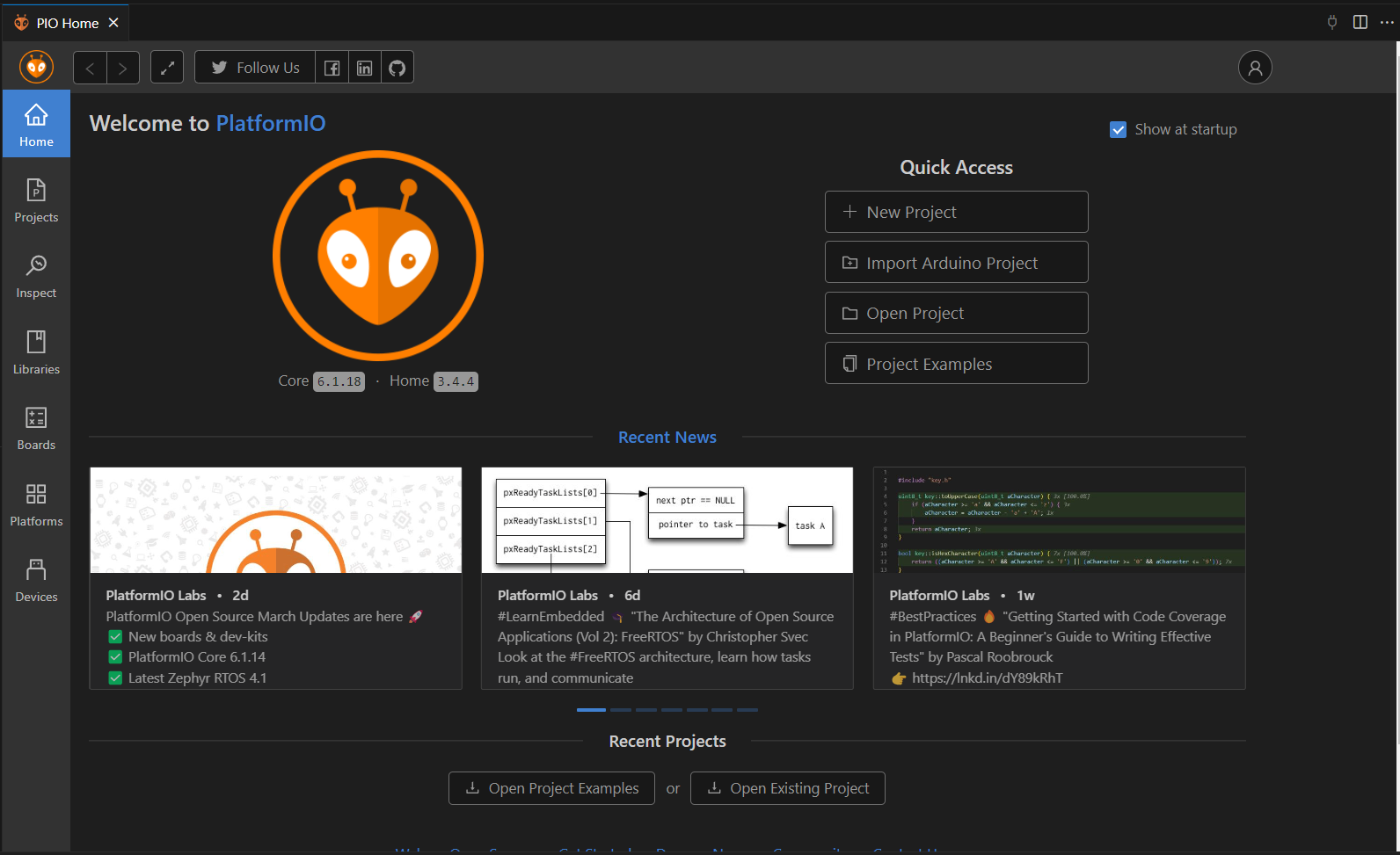Select the second news carousel indicator

coord(621,710)
